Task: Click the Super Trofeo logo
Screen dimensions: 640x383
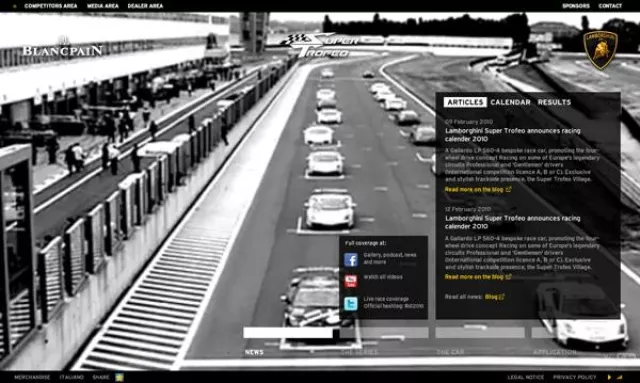Action: point(320,45)
